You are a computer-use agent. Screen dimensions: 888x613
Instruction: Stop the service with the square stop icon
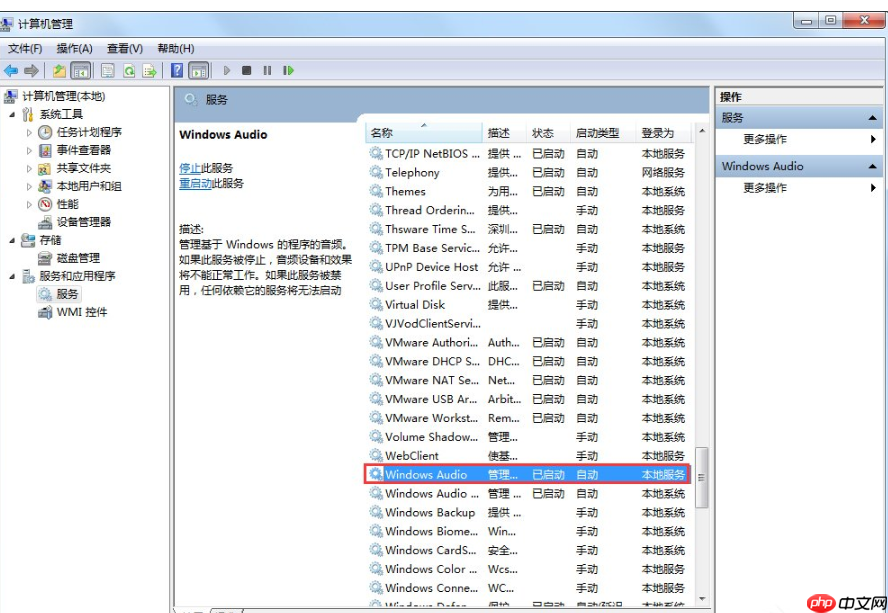click(x=245, y=70)
